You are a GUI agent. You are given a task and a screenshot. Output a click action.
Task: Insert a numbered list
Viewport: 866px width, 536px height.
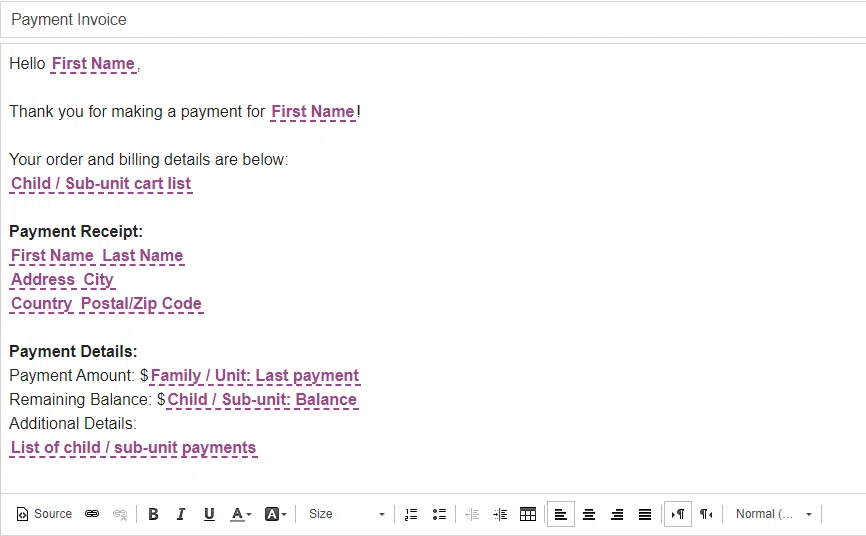tap(411, 514)
